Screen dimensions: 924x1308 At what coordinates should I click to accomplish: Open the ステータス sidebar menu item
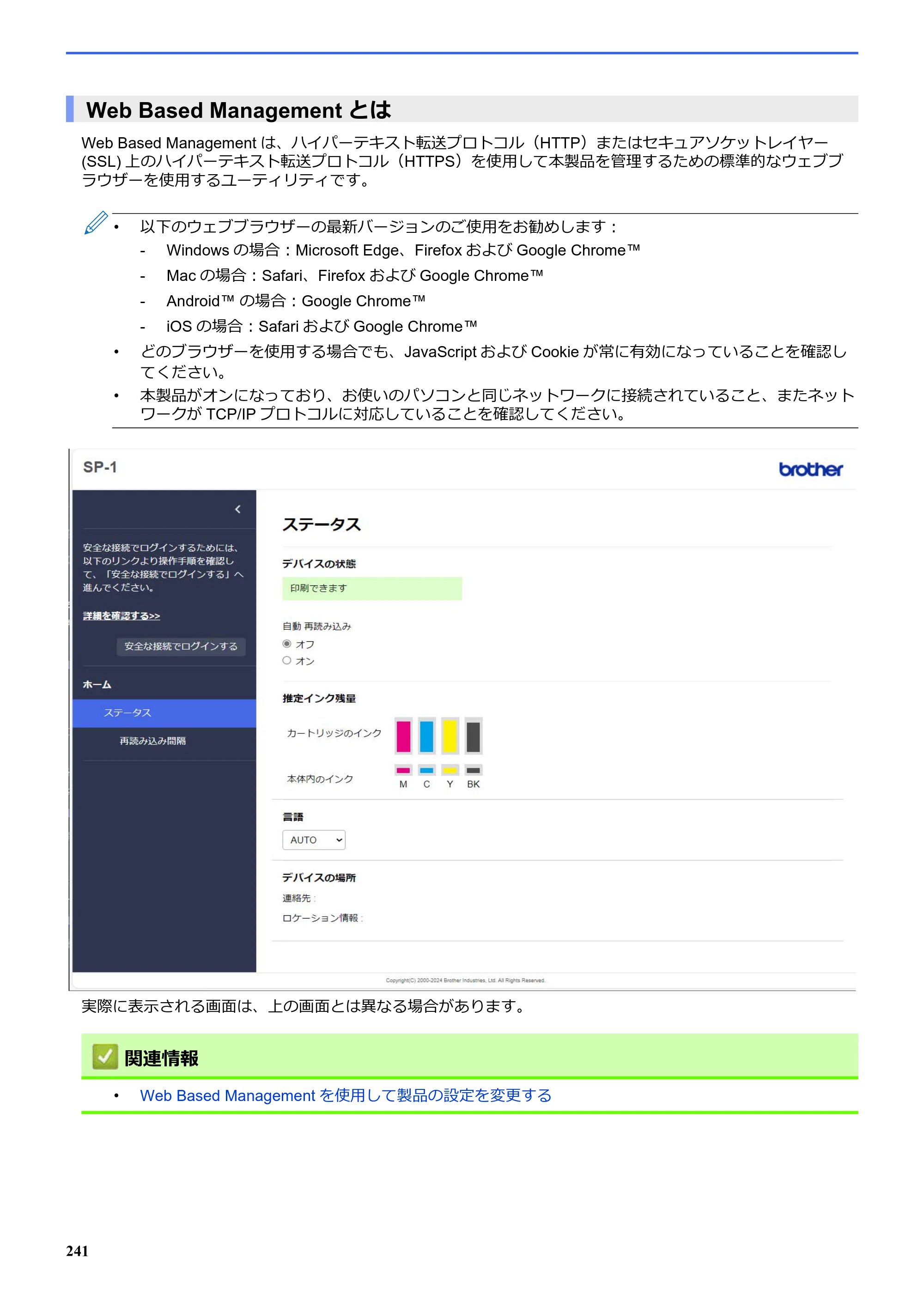pos(164,713)
